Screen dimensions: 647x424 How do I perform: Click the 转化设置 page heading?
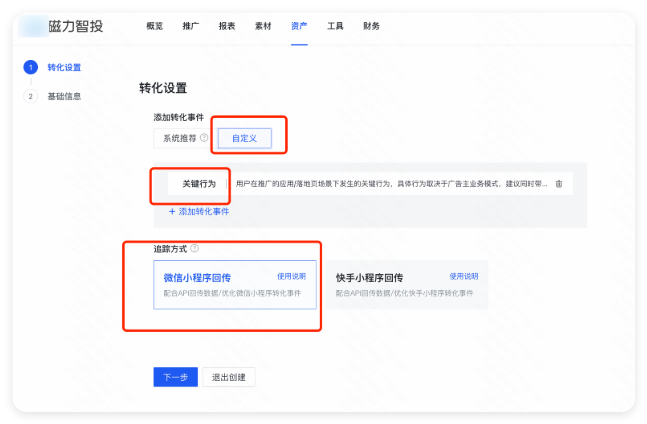coord(163,88)
